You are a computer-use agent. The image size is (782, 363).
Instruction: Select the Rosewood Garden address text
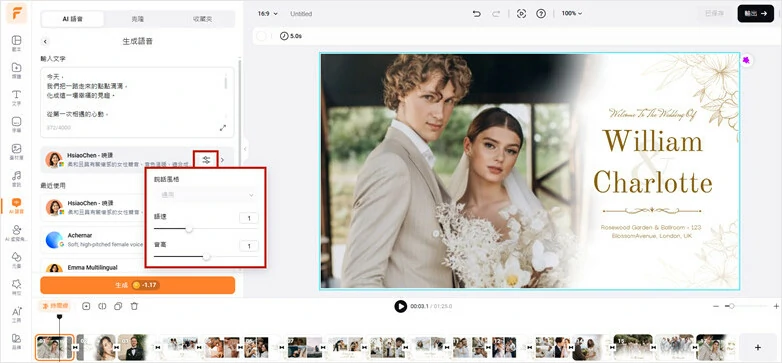[652, 231]
